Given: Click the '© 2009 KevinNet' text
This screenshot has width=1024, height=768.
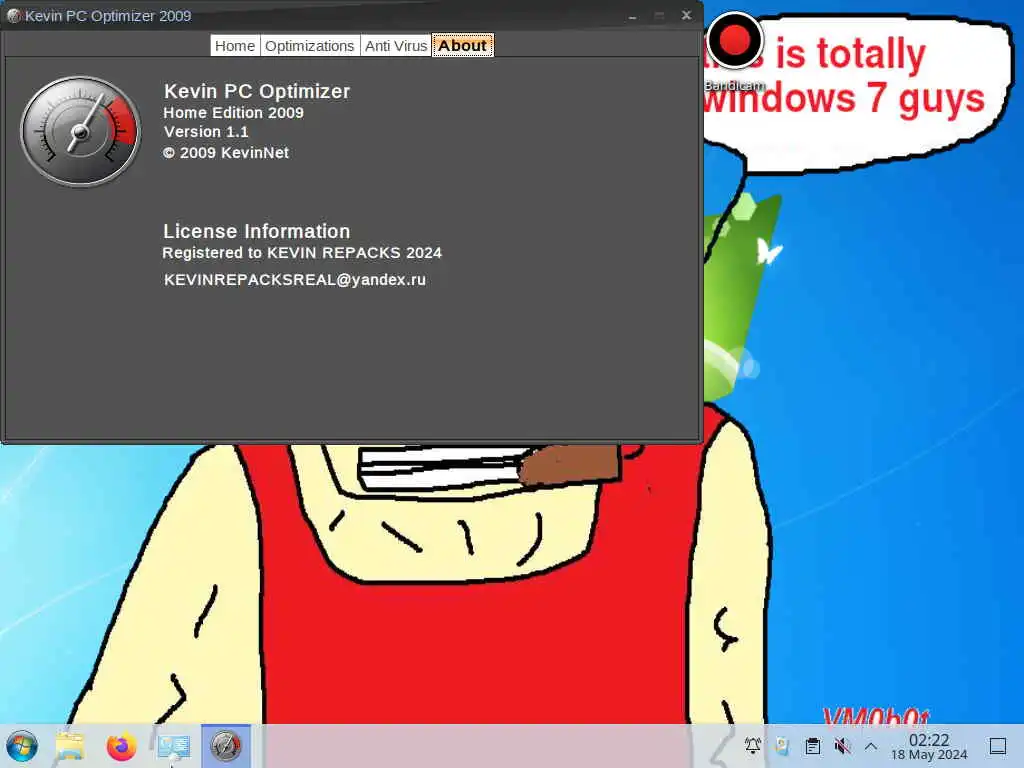Looking at the screenshot, I should [x=226, y=153].
